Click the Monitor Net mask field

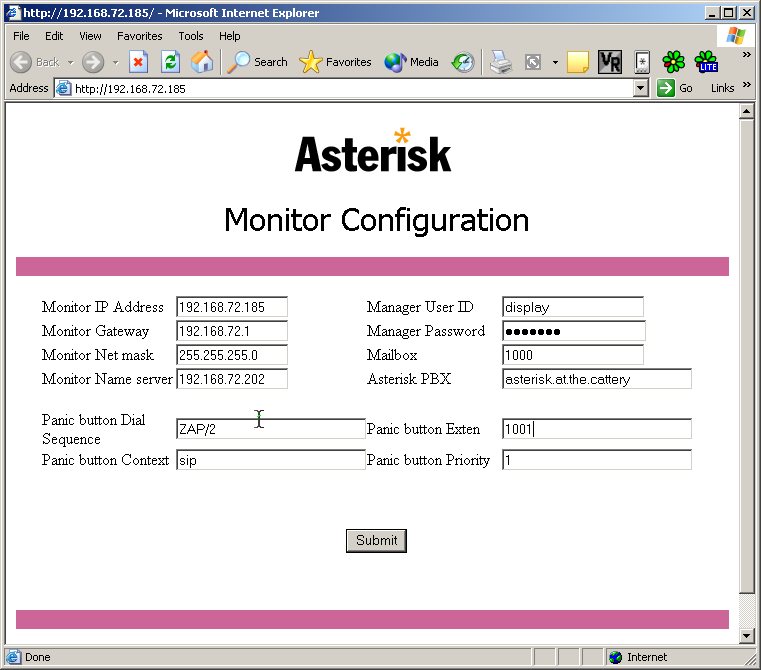232,355
